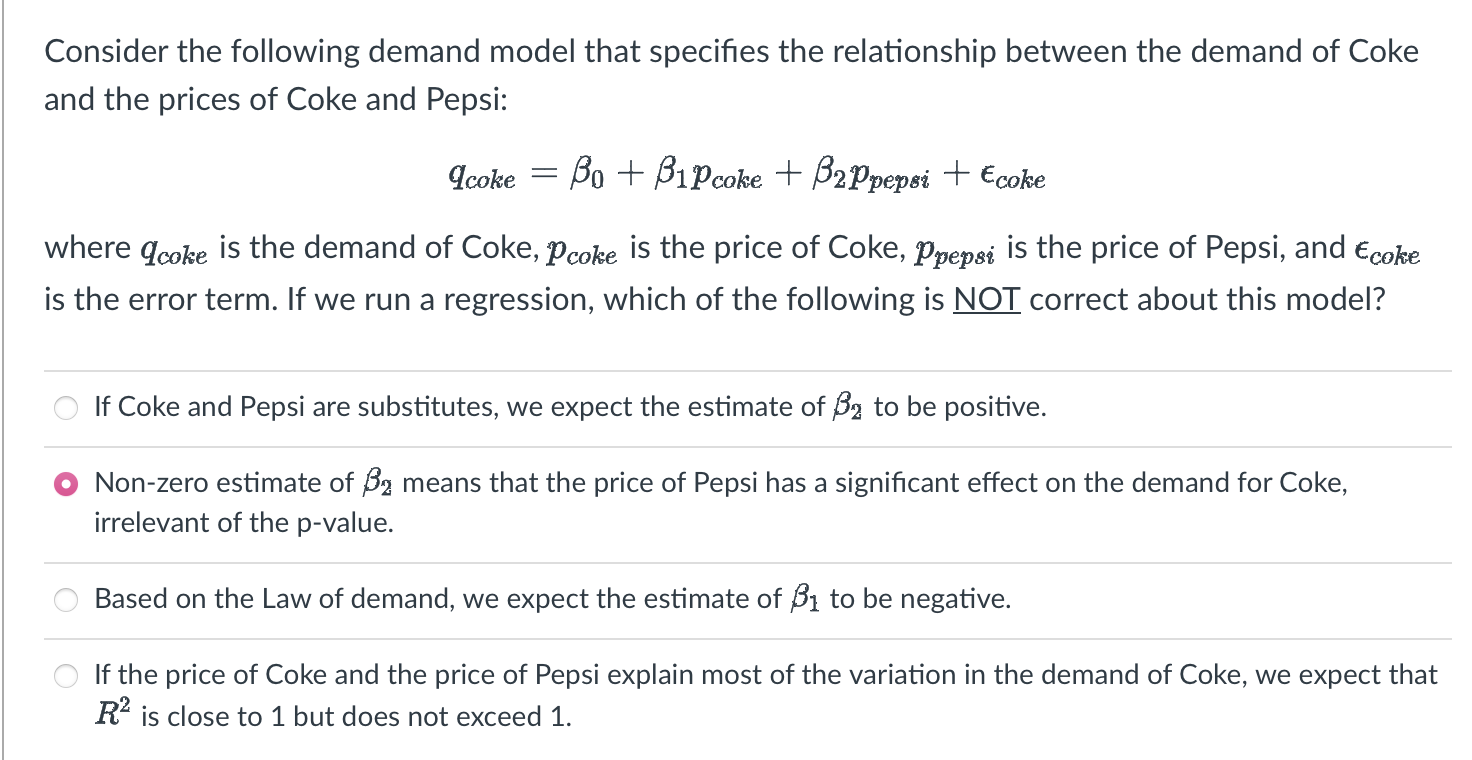Select radio button for the substitutes answer
This screenshot has height=760, width=1472.
[66, 408]
